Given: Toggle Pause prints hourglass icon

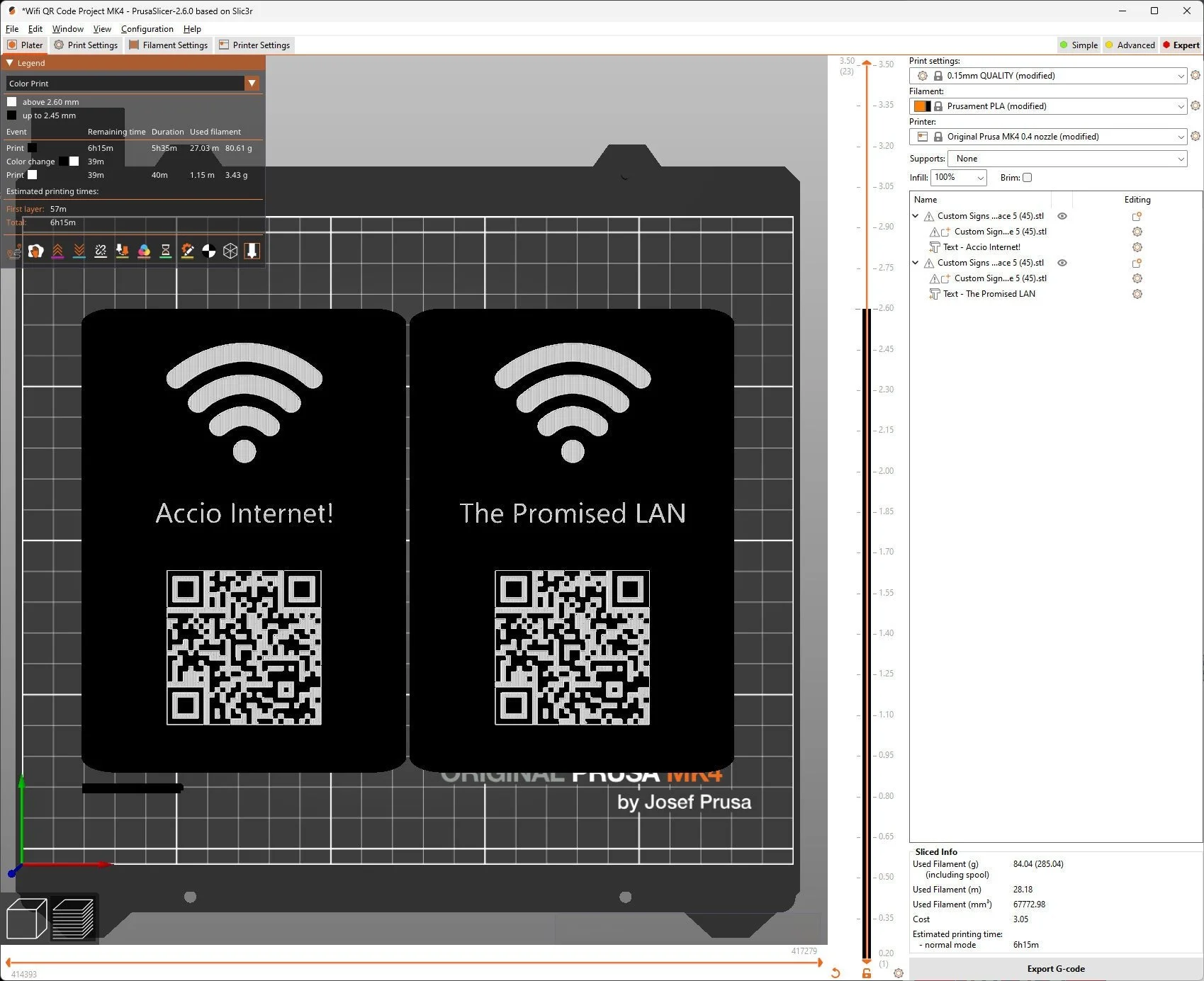Looking at the screenshot, I should click(166, 251).
